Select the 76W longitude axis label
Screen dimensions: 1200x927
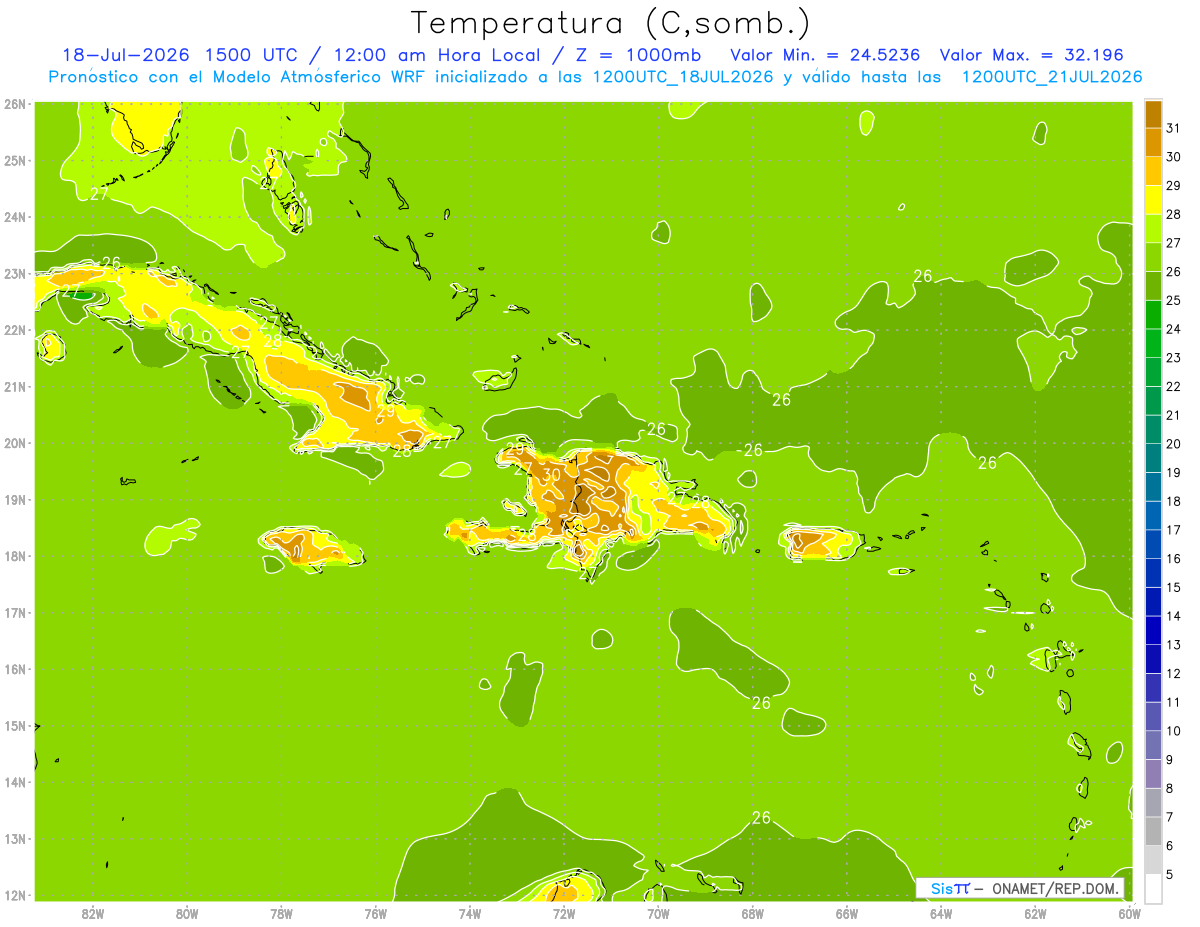pos(375,913)
